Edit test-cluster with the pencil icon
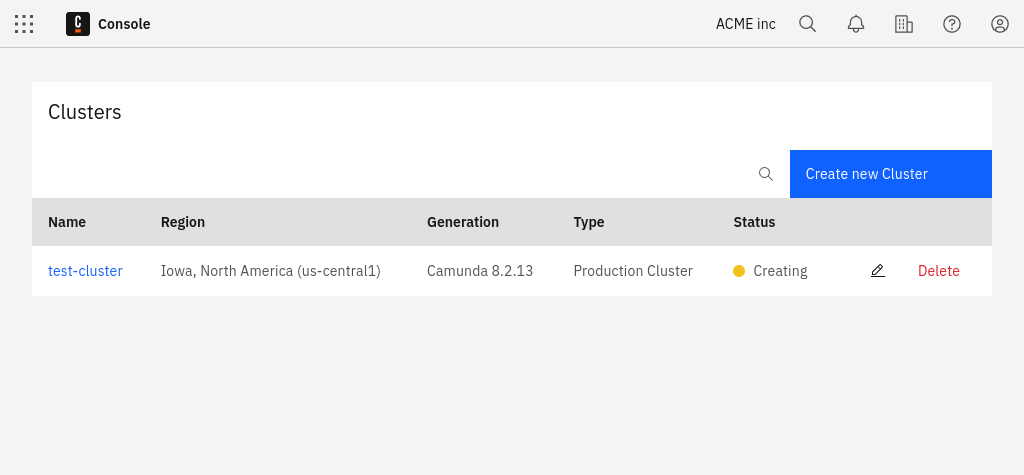Image resolution: width=1024 pixels, height=475 pixels. (878, 270)
